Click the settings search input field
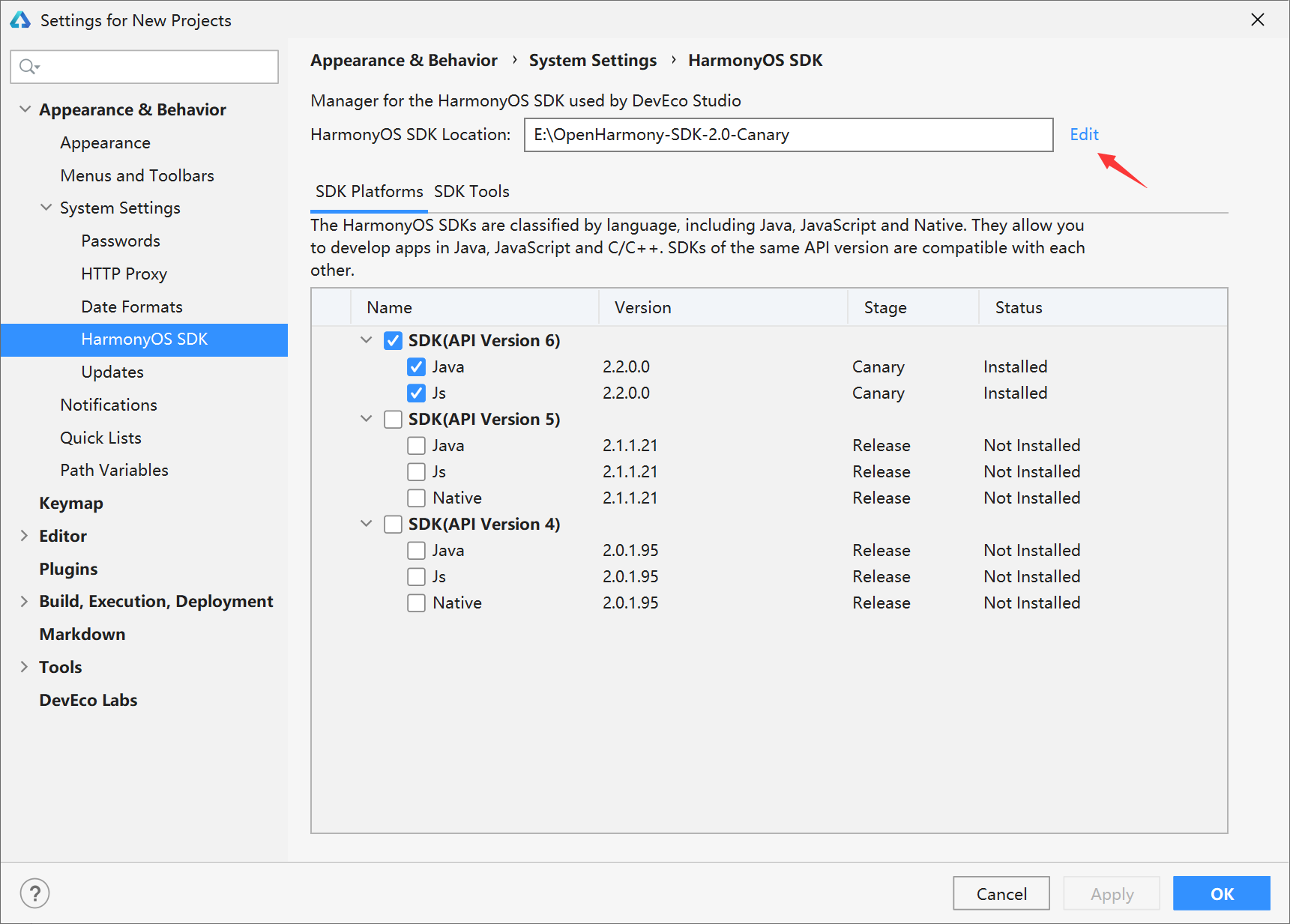 (x=145, y=67)
